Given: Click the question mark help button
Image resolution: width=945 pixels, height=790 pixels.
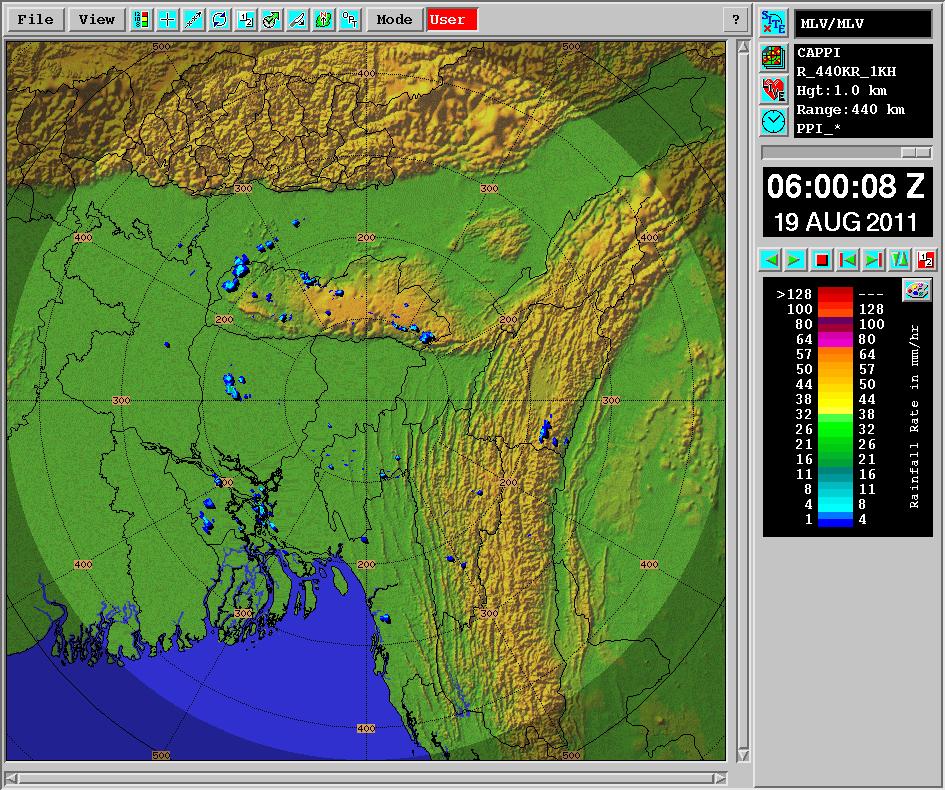Looking at the screenshot, I should click(x=735, y=19).
